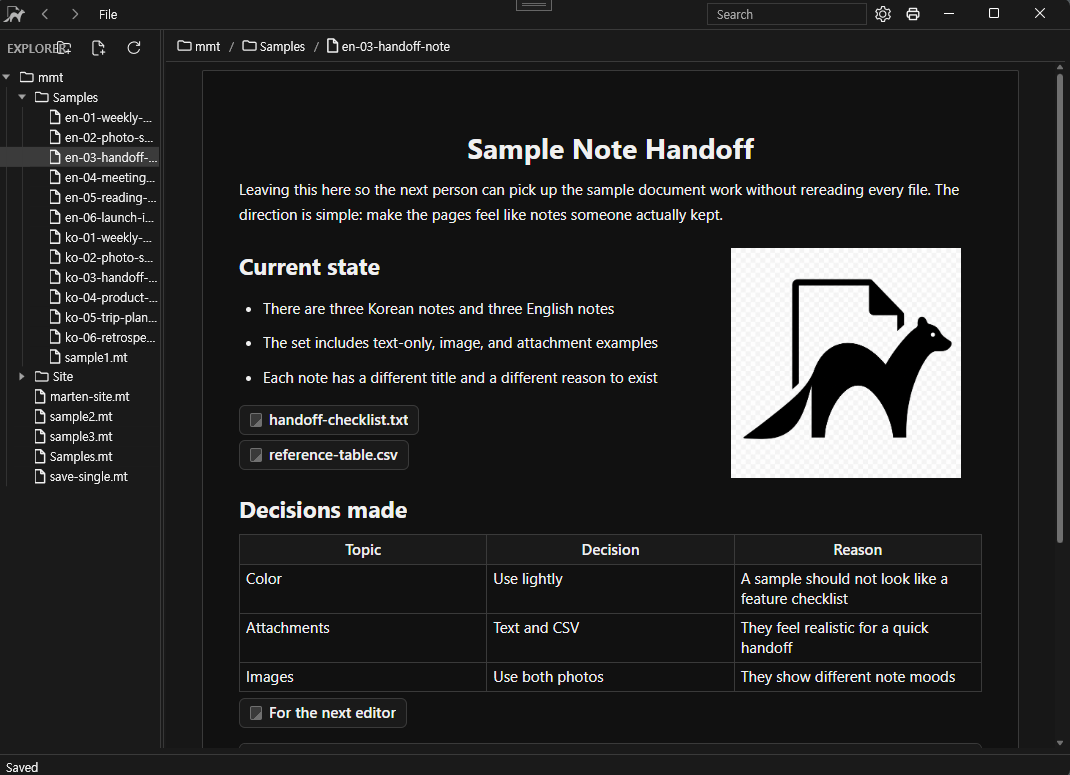Collapse the mmt root folder
This screenshot has height=775, width=1070.
6,77
